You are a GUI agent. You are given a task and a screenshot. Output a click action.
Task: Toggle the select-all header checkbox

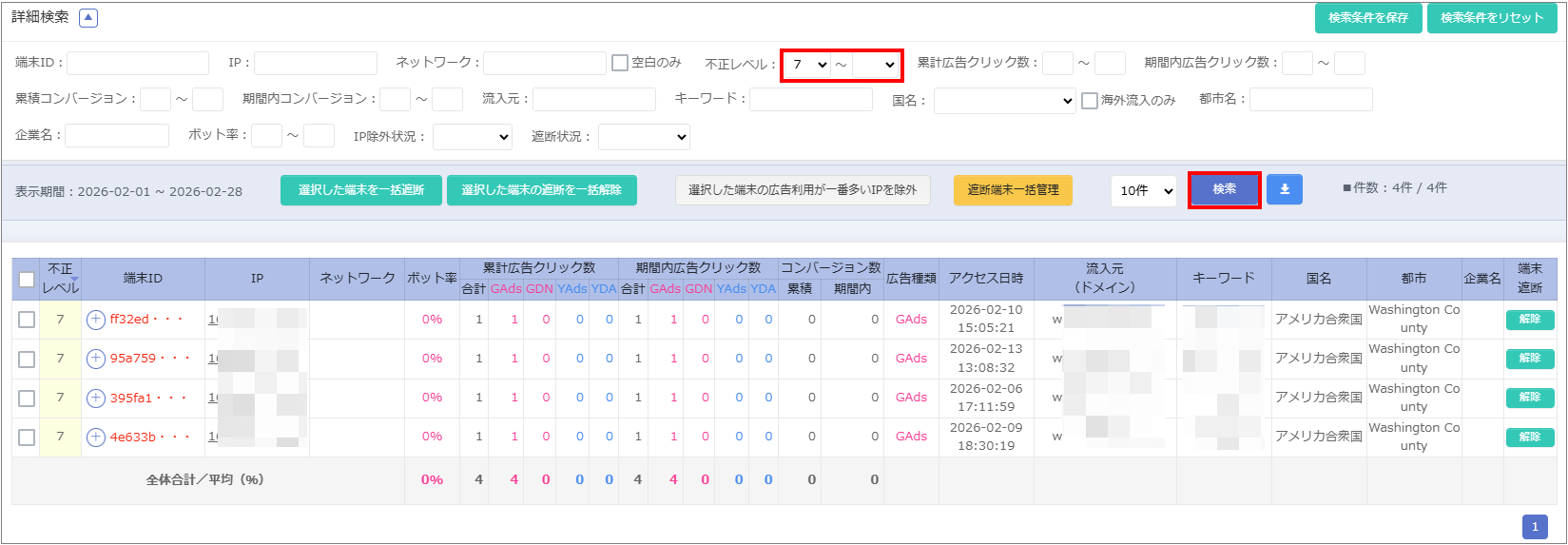pyautogui.click(x=27, y=280)
